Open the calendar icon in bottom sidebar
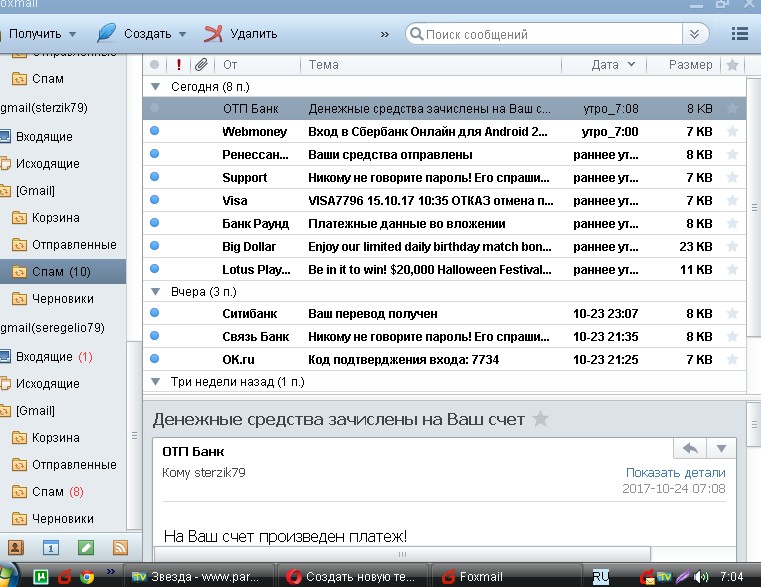This screenshot has height=587, width=761. (x=51, y=547)
